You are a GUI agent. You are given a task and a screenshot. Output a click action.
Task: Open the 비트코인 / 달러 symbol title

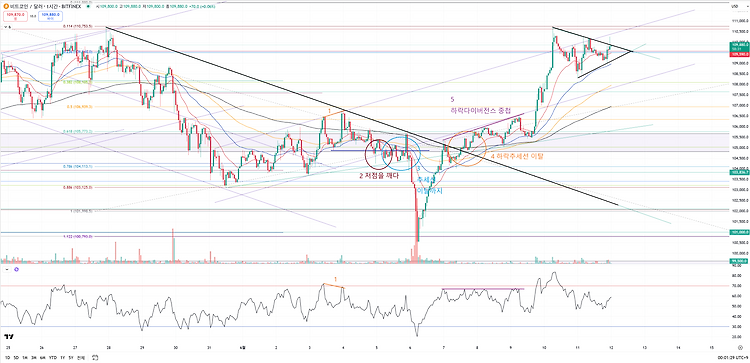point(27,6)
